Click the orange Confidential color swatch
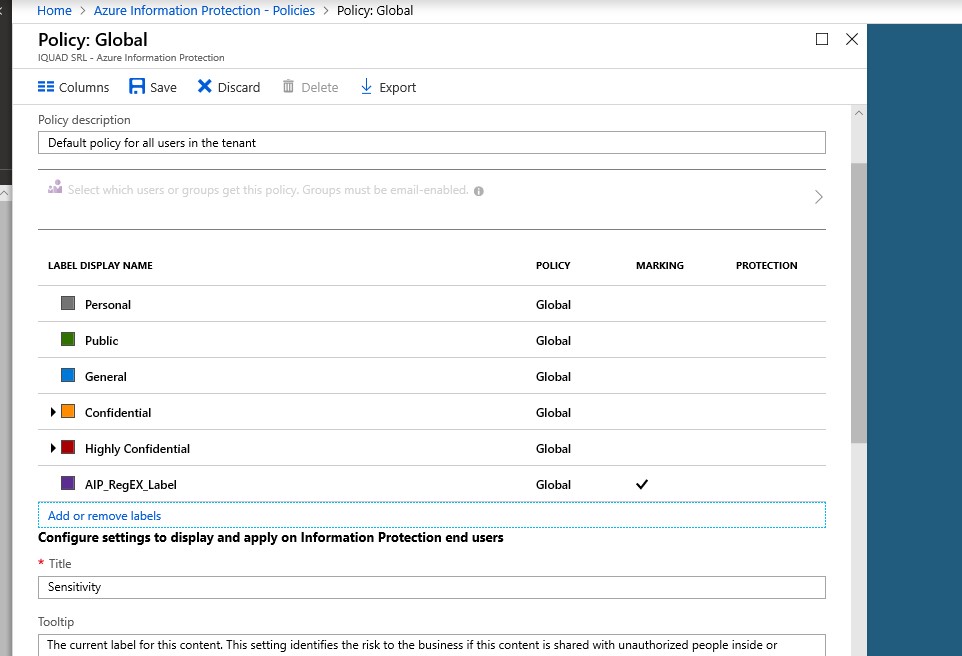Screen dimensions: 962x656 (68, 411)
